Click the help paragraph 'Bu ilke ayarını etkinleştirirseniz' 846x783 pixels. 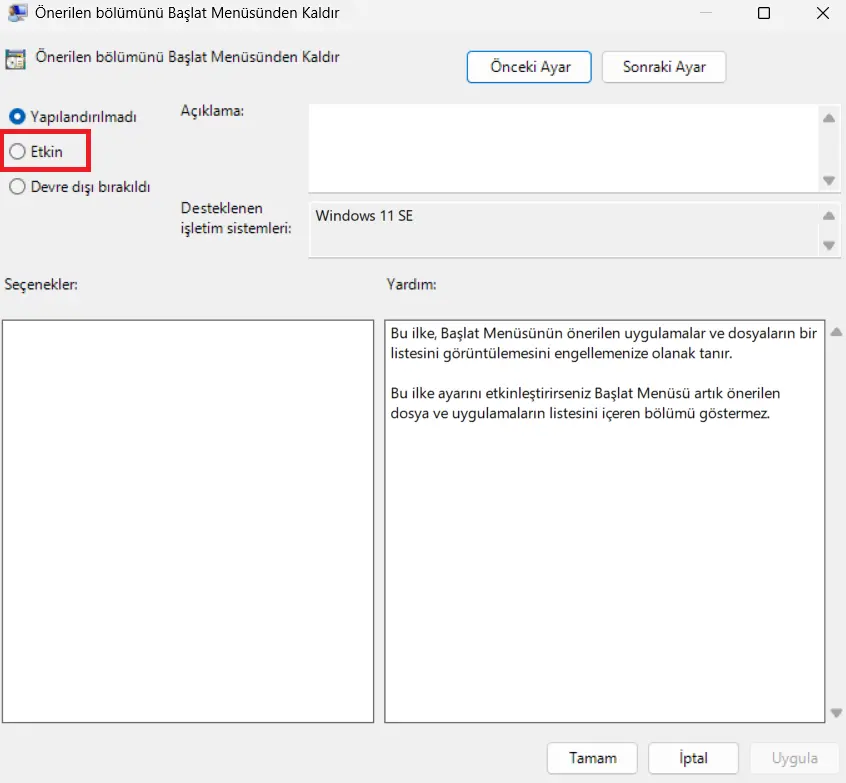click(x=585, y=403)
